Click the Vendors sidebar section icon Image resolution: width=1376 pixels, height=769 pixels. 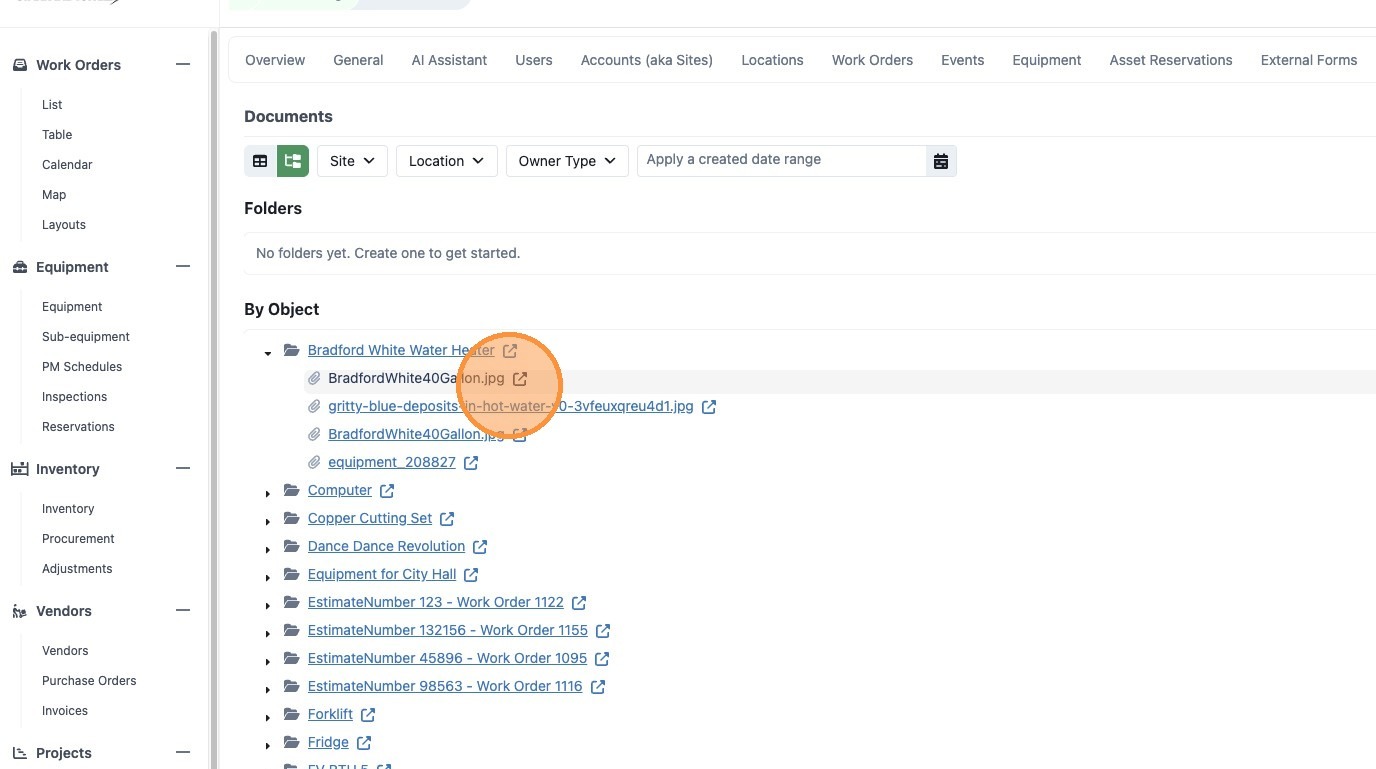19,611
